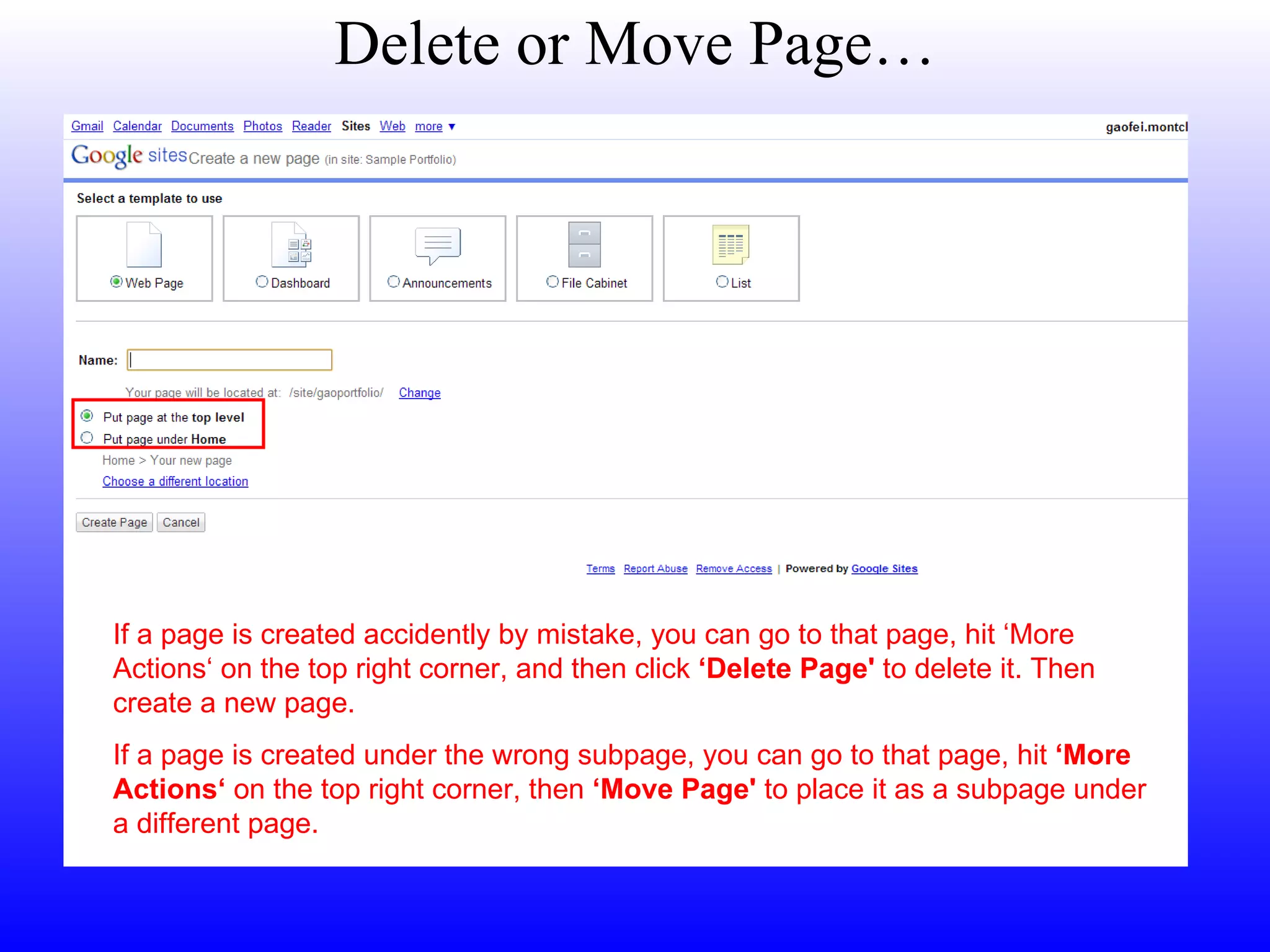Click the Dashboard template icon

coord(291,245)
